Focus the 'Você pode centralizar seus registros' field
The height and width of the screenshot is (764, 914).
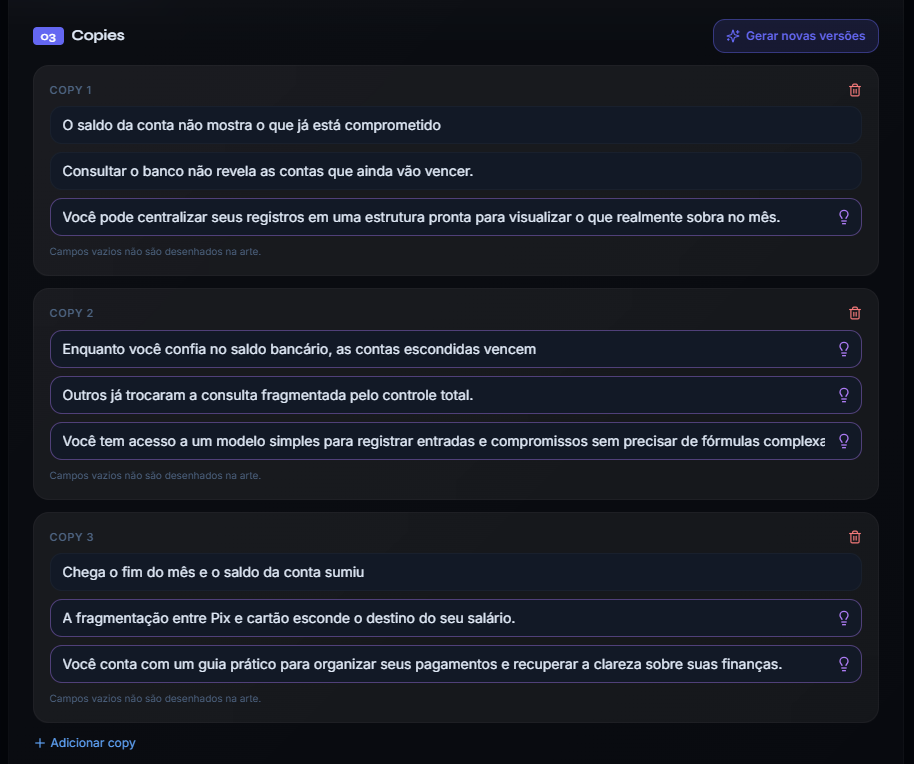(456, 217)
